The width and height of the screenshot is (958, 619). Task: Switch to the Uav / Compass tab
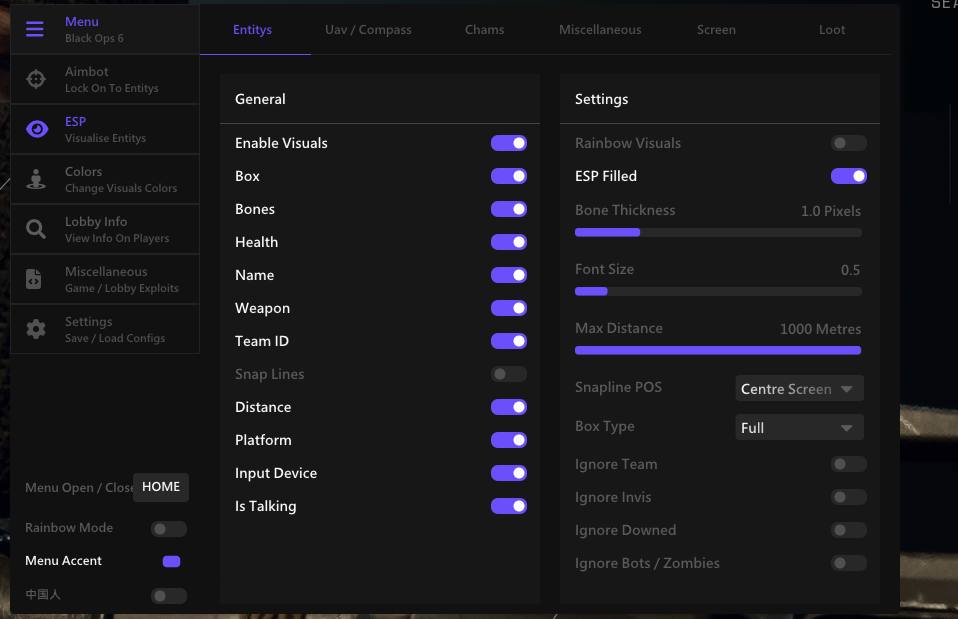pos(368,29)
